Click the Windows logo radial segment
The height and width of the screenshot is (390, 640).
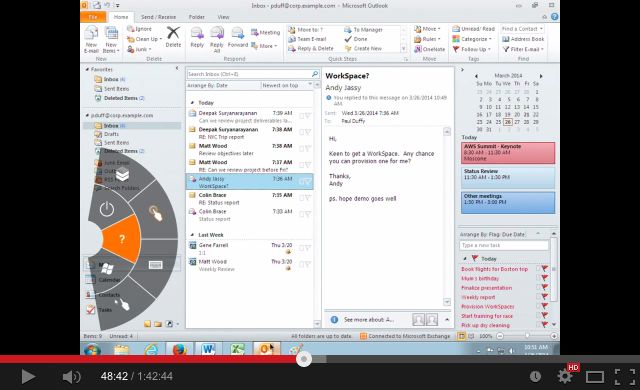(x=107, y=268)
